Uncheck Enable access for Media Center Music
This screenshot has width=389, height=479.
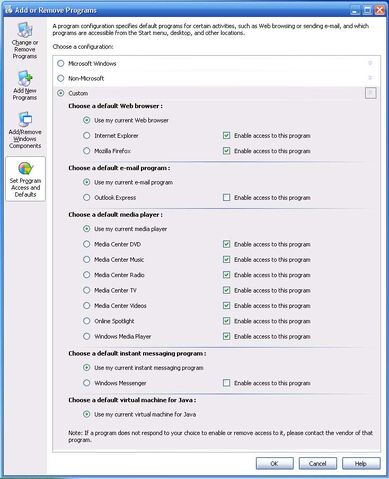pyautogui.click(x=226, y=259)
